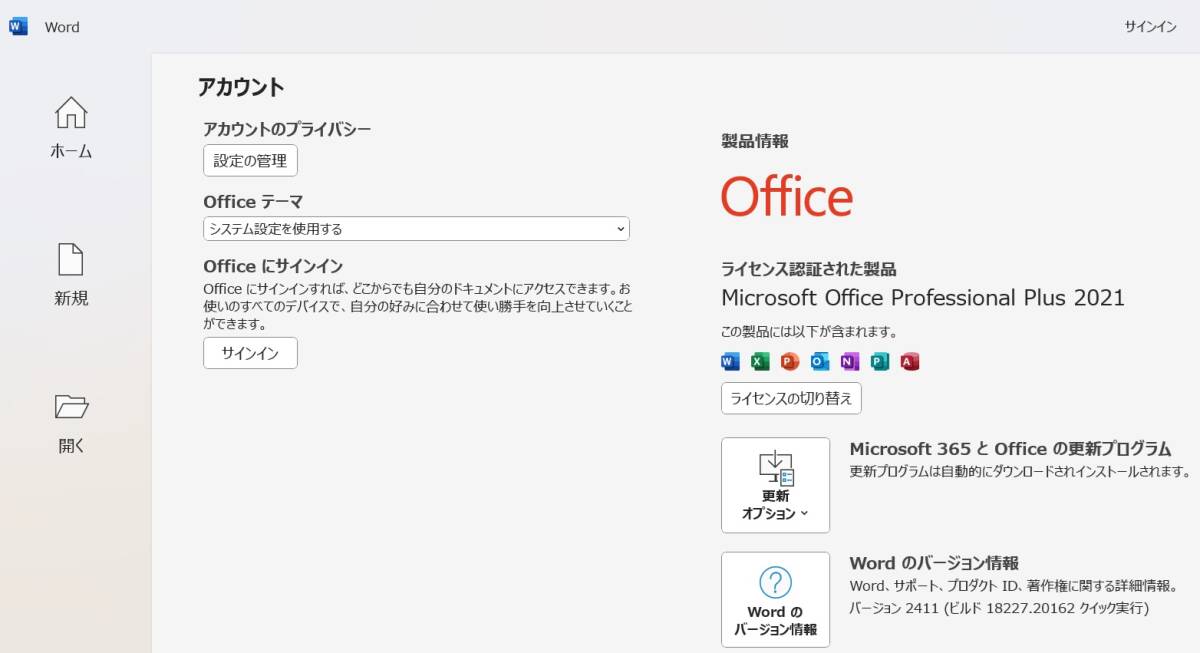Open the Office テーマ dropdown

416,229
